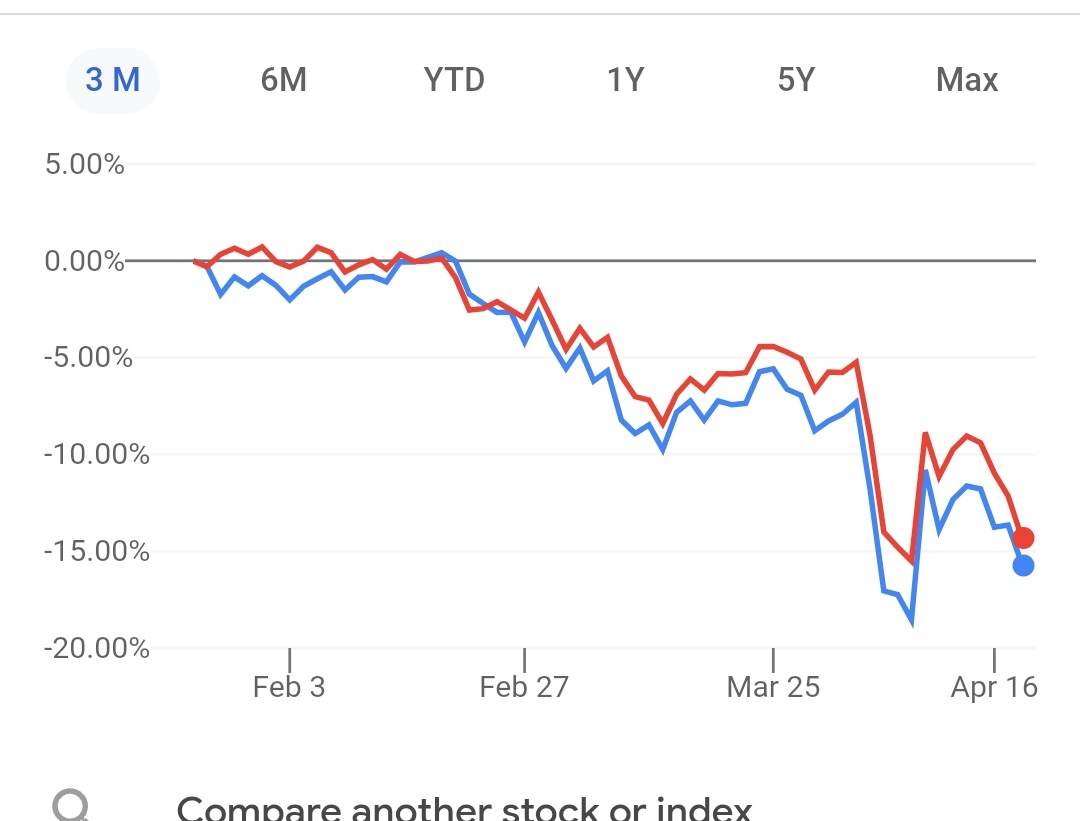Select the Max range tab
This screenshot has width=1080, height=821.
tap(966, 80)
